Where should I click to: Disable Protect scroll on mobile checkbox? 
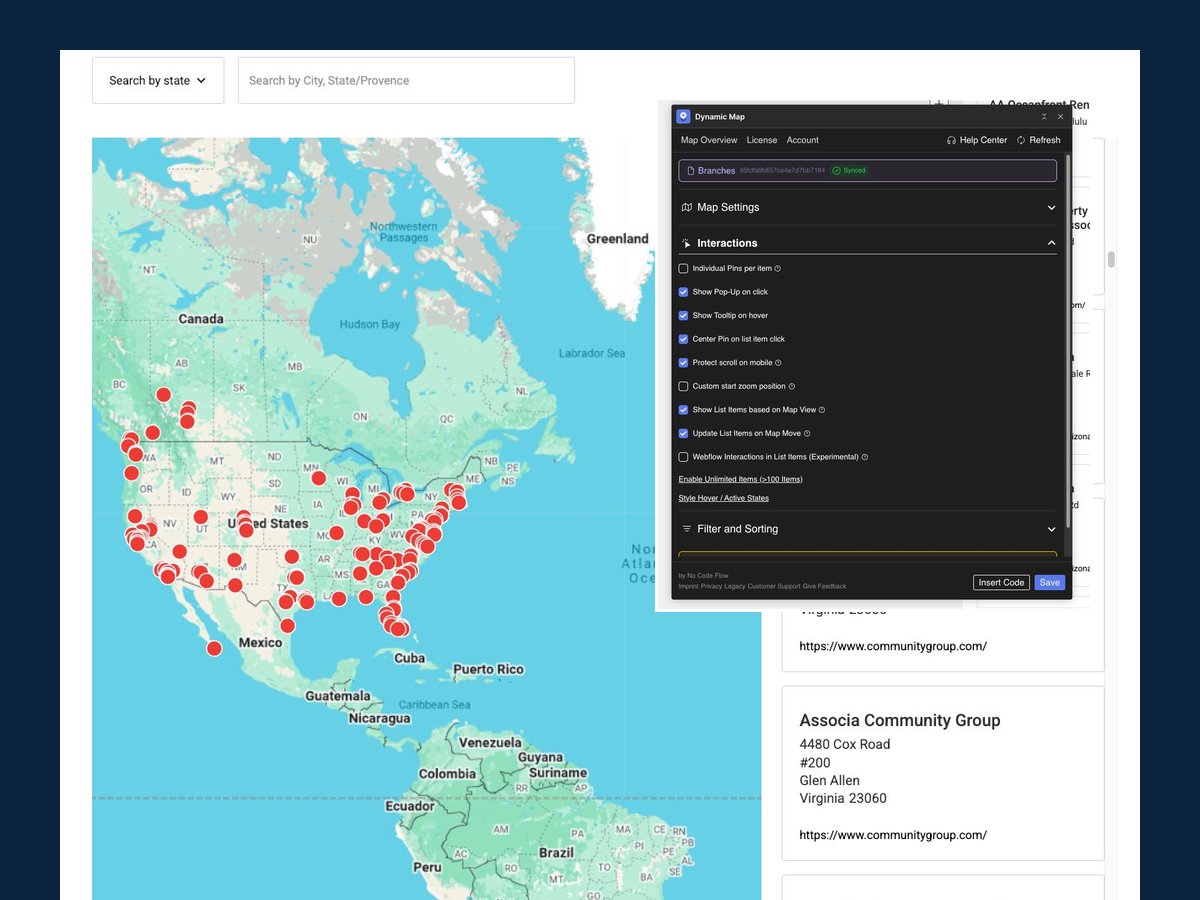point(684,363)
